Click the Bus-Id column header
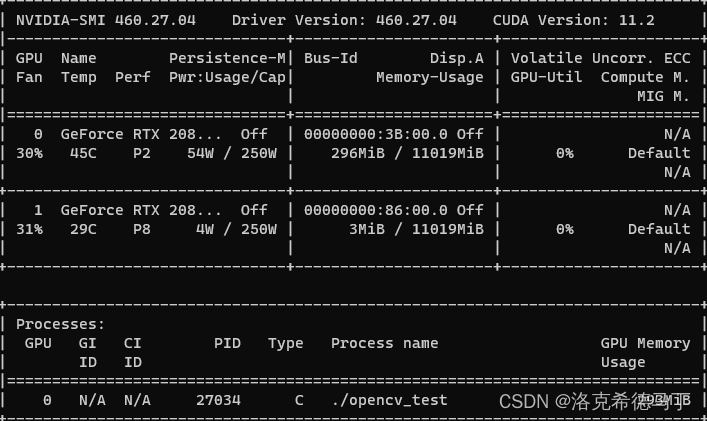This screenshot has height=421, width=707. 331,58
